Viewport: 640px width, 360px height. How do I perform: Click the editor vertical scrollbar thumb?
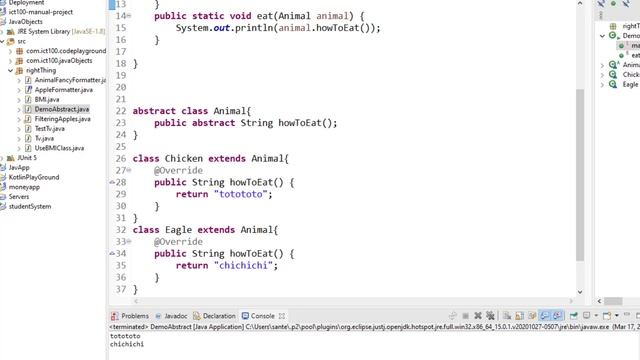click(x=580, y=175)
